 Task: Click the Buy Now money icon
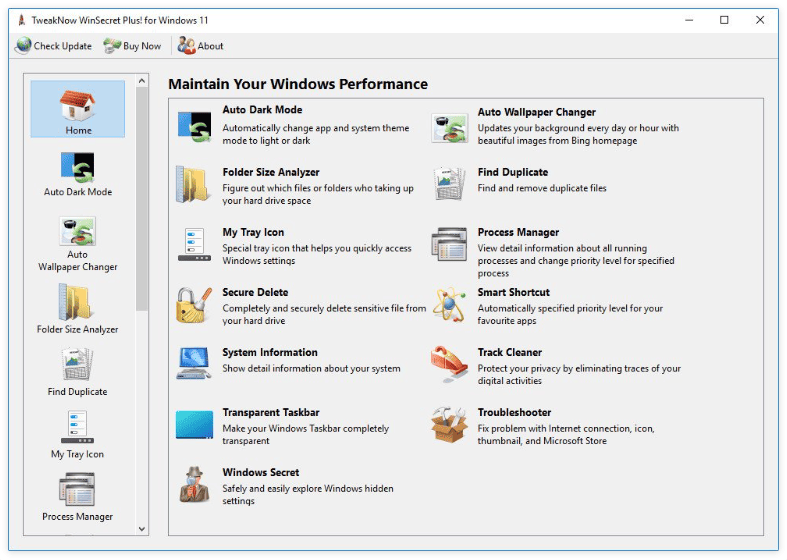pyautogui.click(x=112, y=46)
